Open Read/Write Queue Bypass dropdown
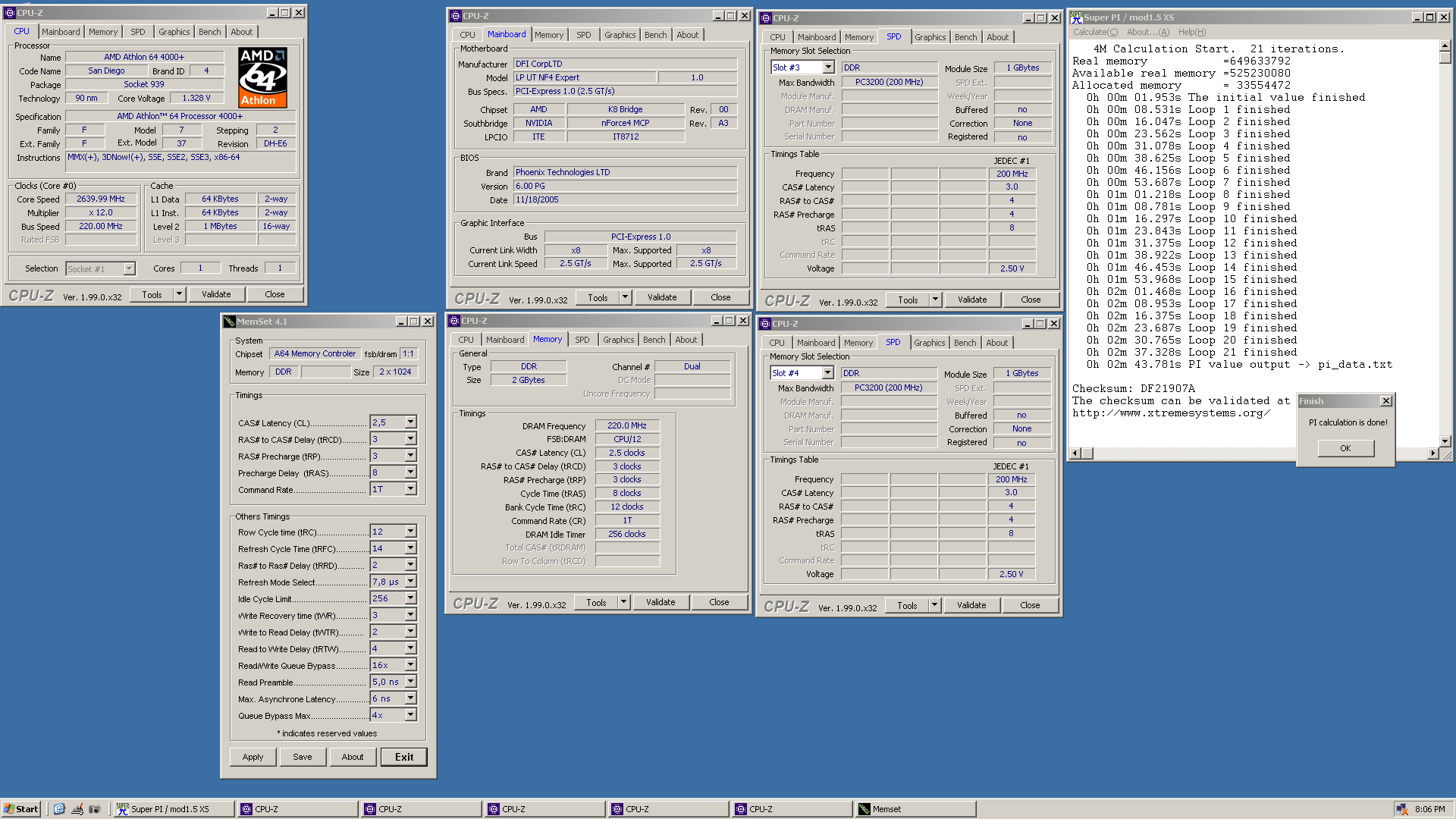Image resolution: width=1456 pixels, height=819 pixels. 410,665
